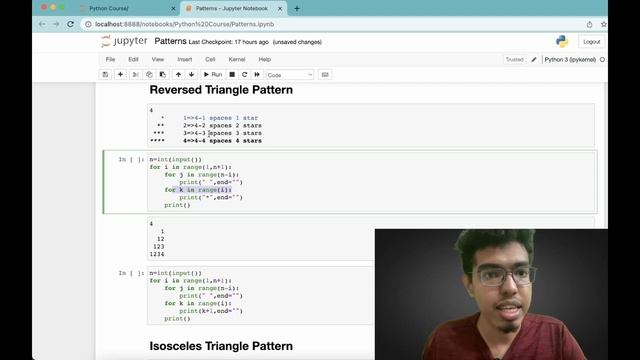The image size is (640, 360).
Task: Rename the Patterns notebook title
Action: tap(170, 41)
